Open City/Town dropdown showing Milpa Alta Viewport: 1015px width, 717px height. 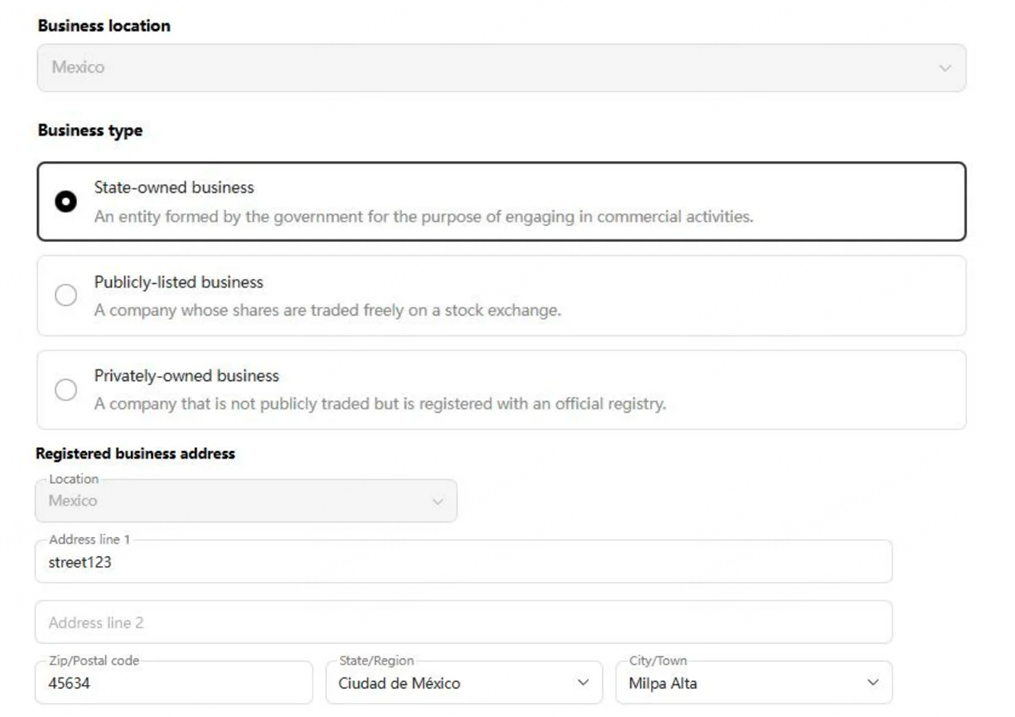[754, 683]
